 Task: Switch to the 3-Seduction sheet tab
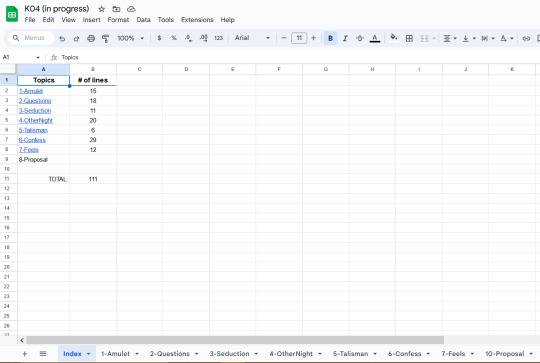pyautogui.click(x=229, y=354)
